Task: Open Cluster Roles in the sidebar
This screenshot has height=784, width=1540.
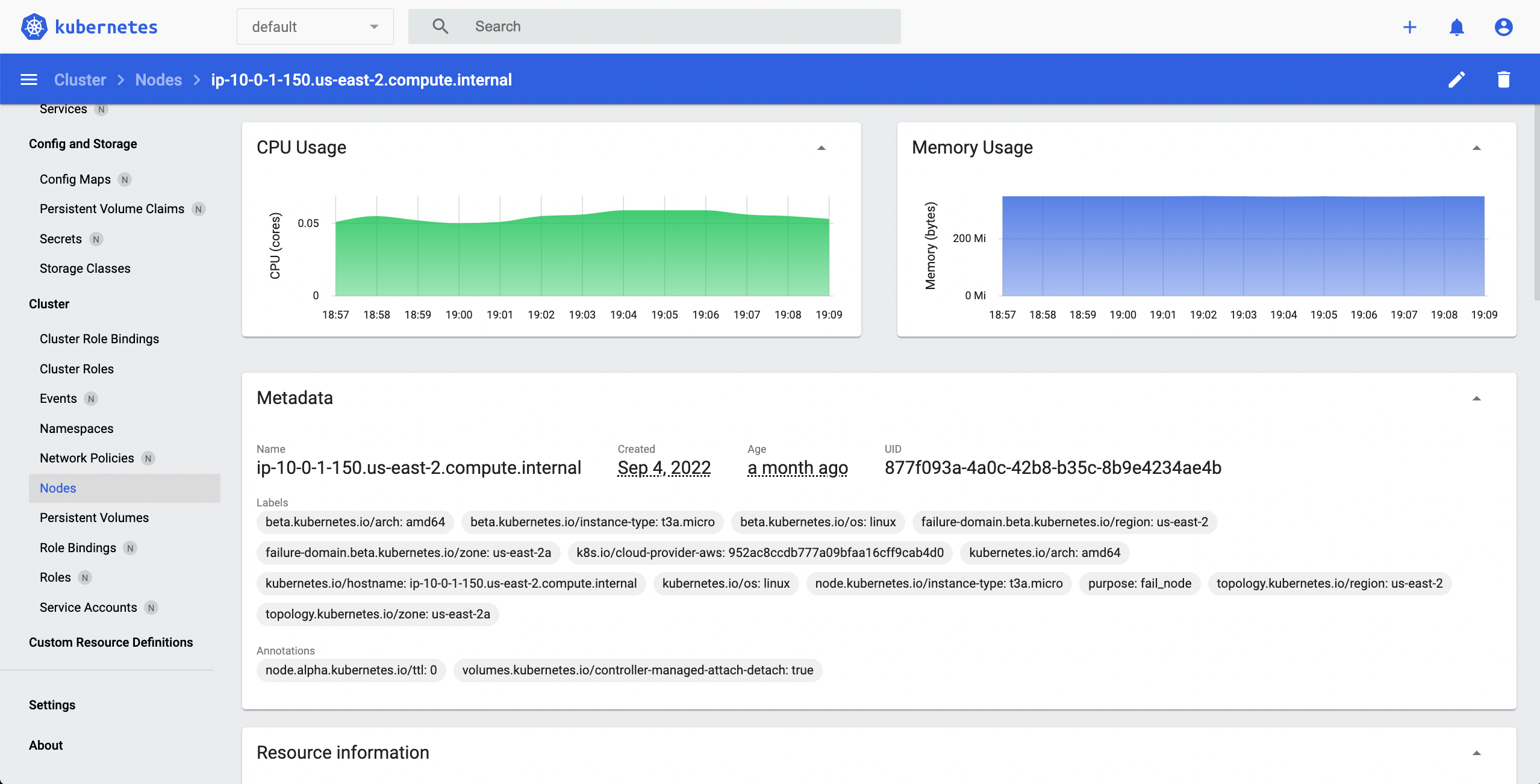Action: pos(76,369)
